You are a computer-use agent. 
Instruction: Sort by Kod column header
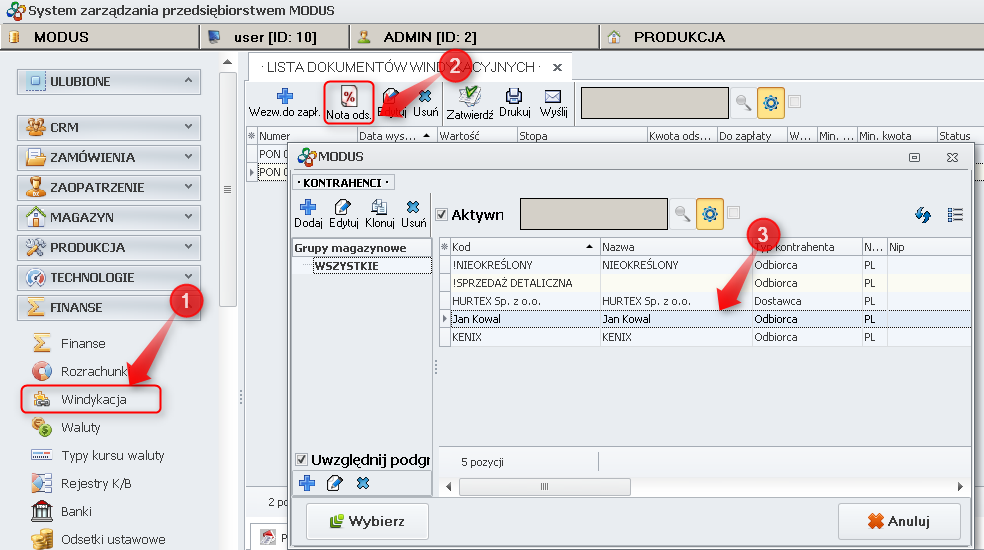click(525, 247)
